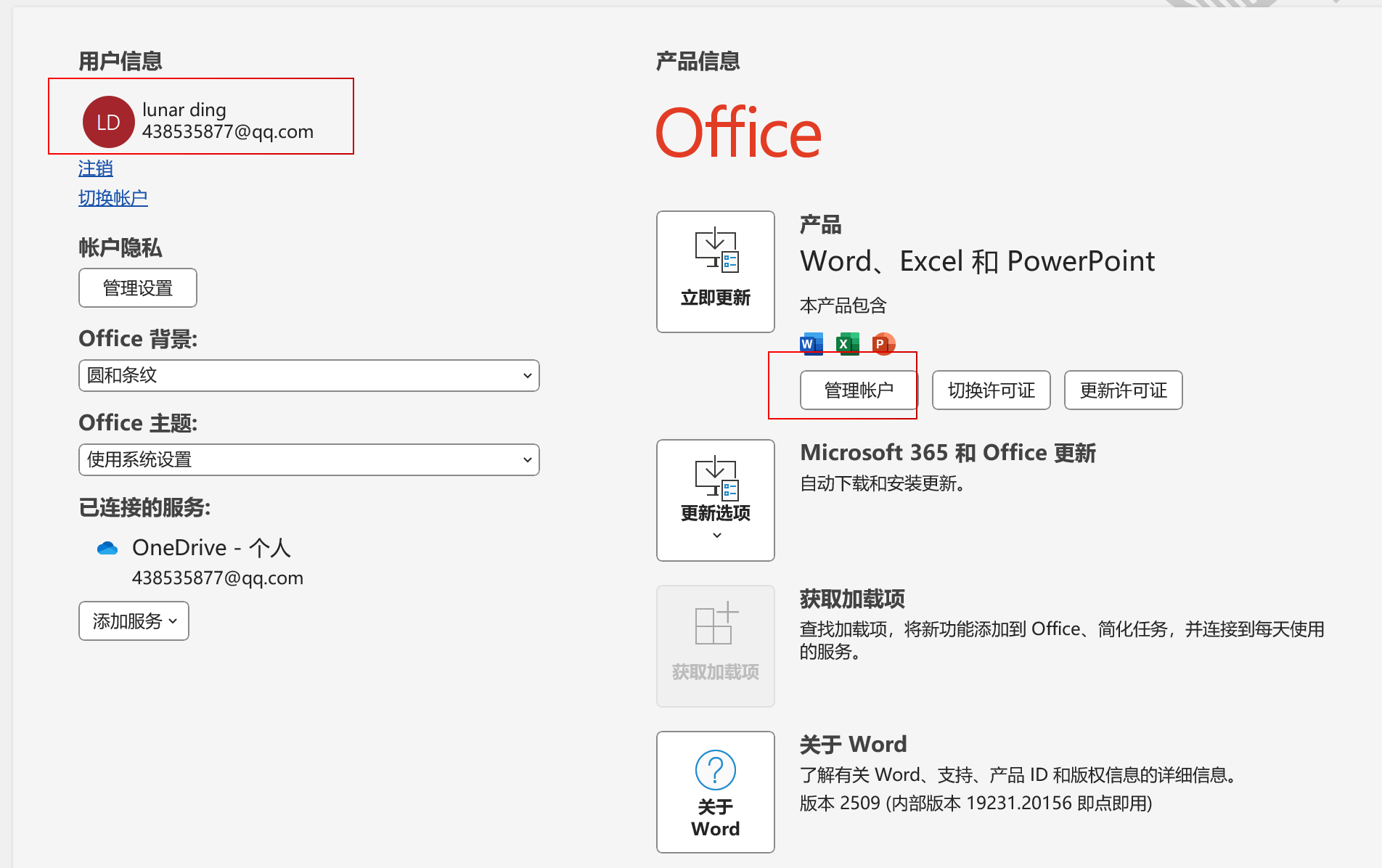Click the OneDrive - 个人 service entry
The image size is (1382, 868).
[x=211, y=548]
